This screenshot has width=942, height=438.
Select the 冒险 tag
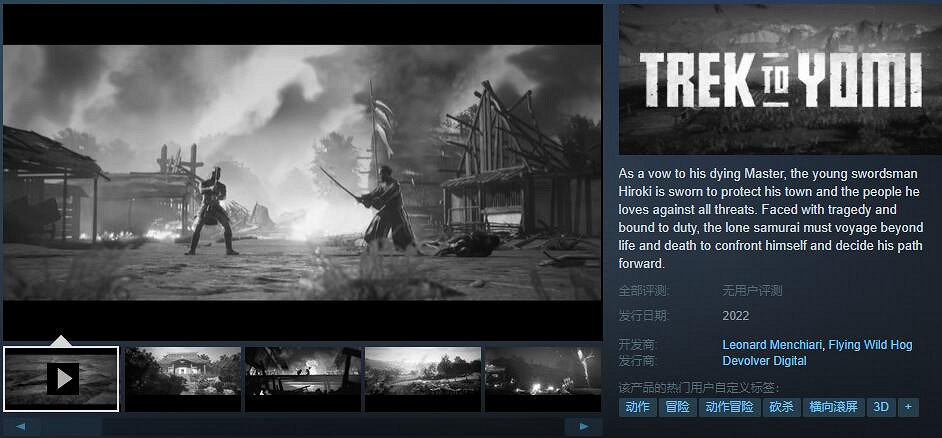click(677, 407)
